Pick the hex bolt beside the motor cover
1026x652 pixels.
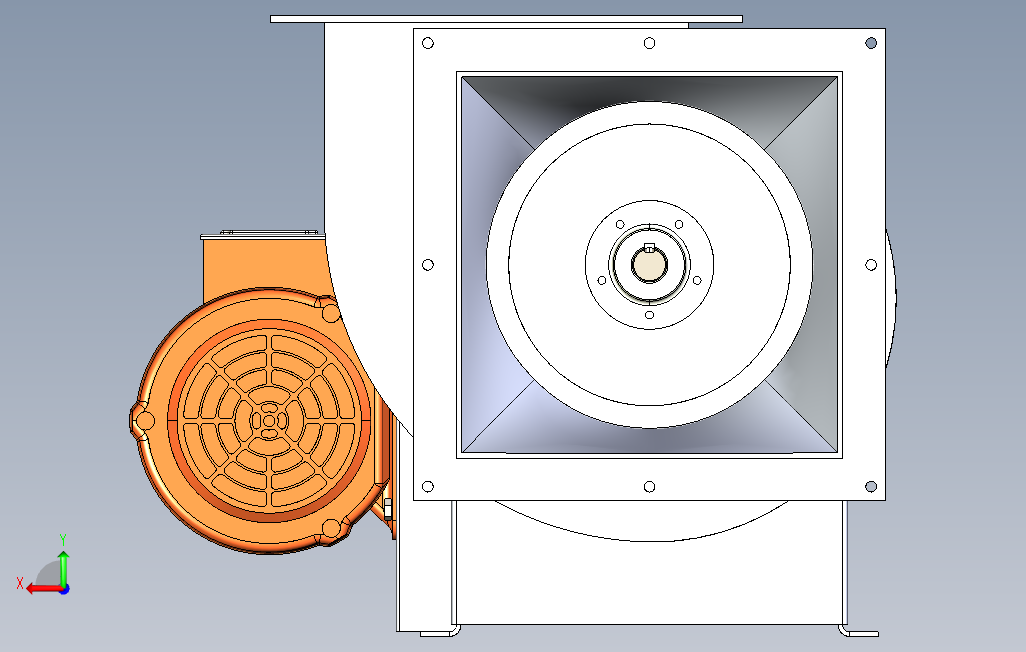[x=388, y=509]
